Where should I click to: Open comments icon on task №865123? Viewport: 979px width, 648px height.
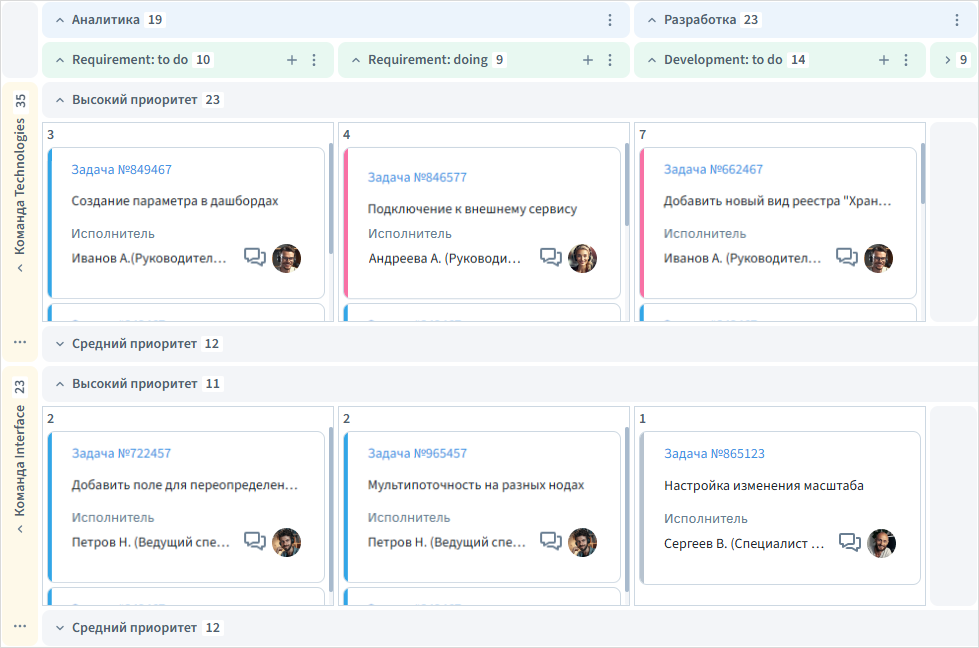click(849, 543)
